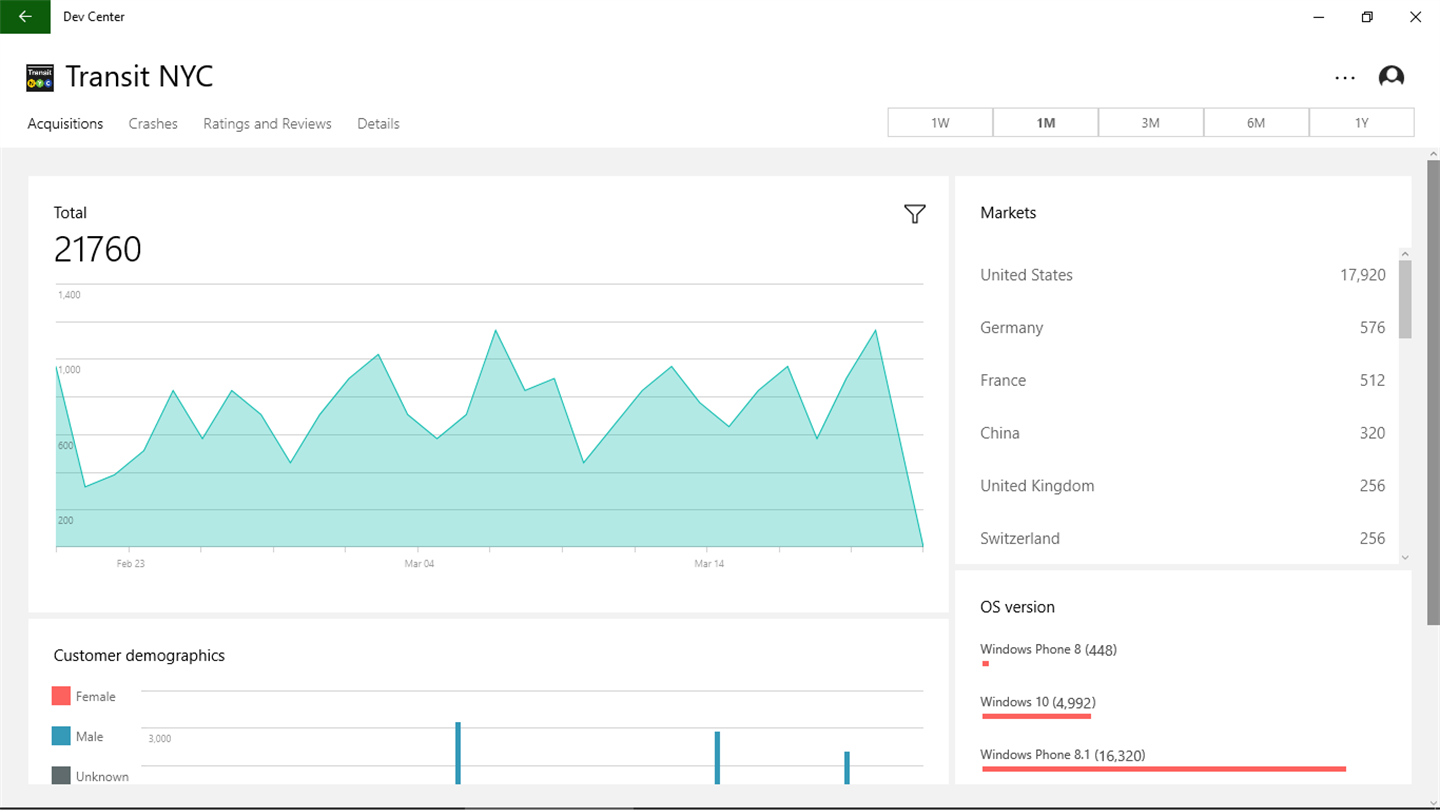
Task: Select the 6M time range button
Action: [x=1256, y=123]
